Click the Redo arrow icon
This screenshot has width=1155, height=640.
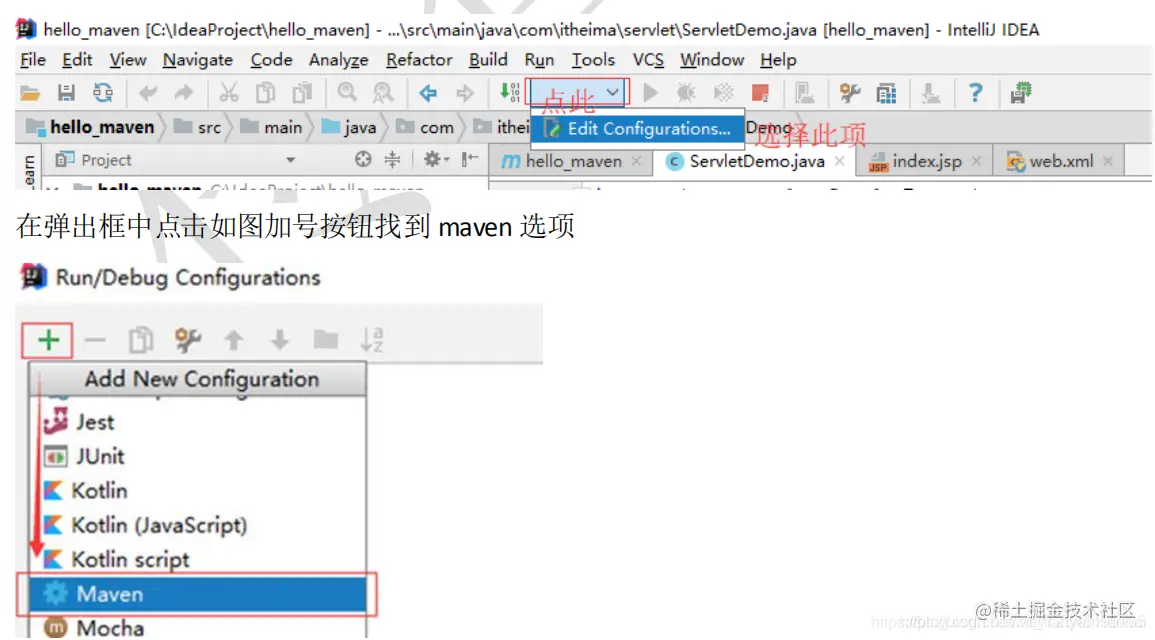coord(183,93)
